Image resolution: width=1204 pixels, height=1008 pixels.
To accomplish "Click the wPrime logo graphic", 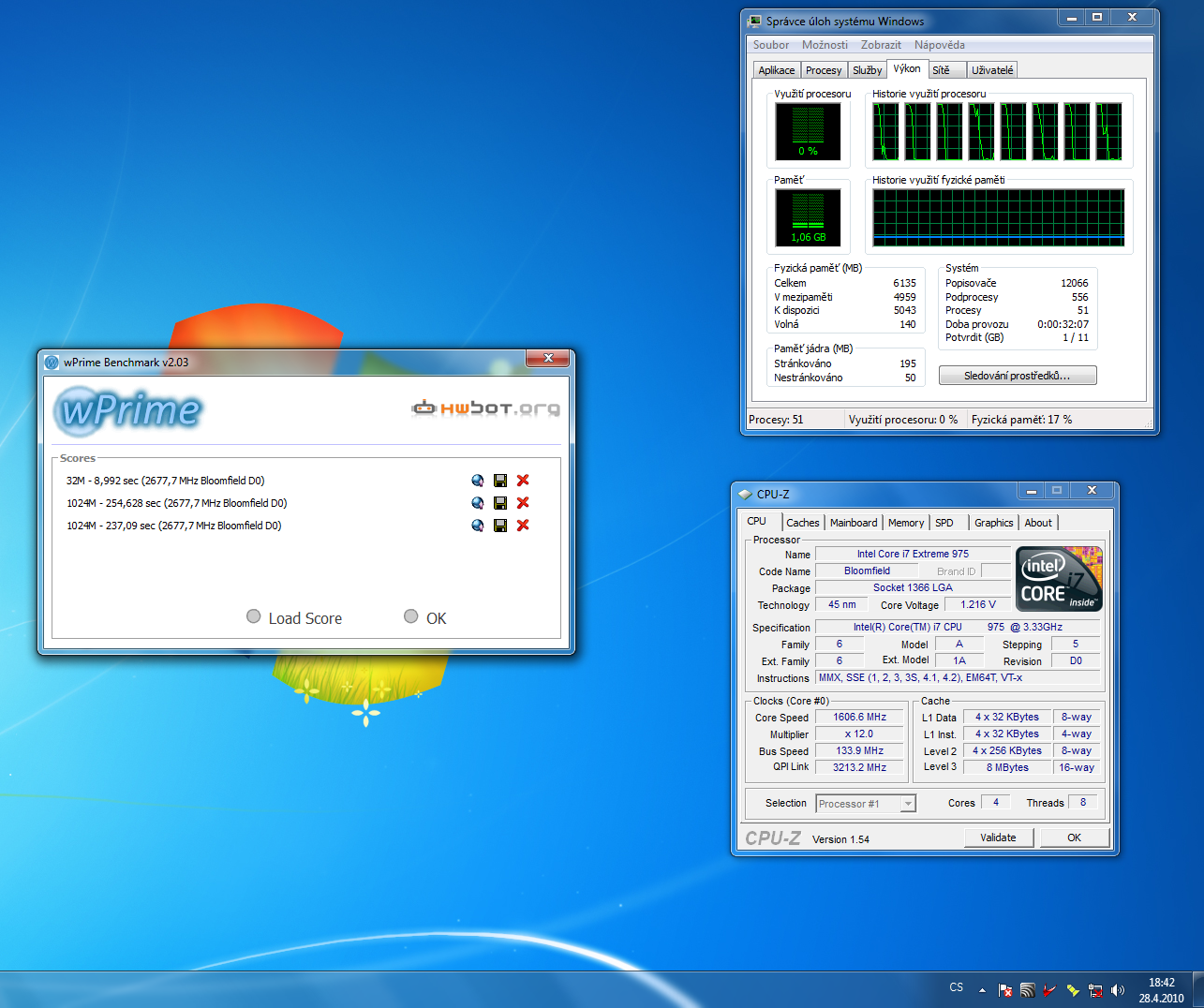I will (x=128, y=410).
